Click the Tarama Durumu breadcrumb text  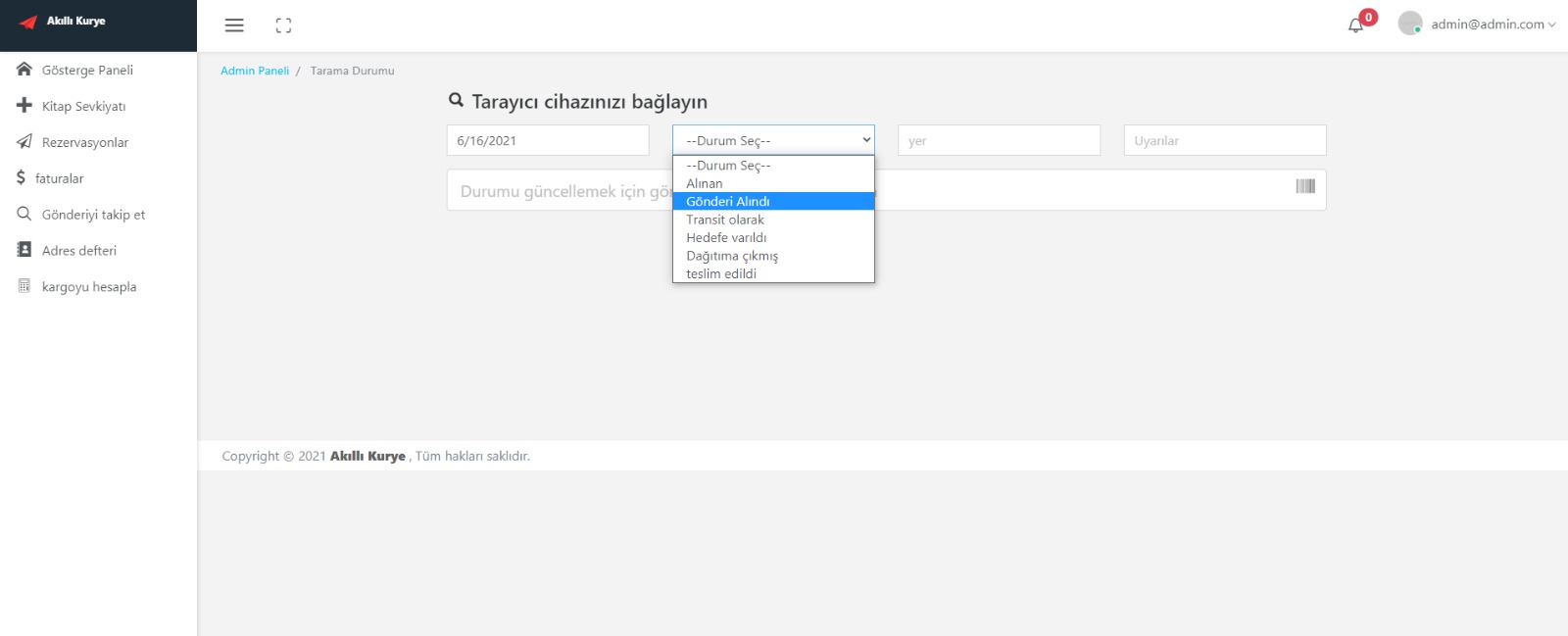(352, 71)
